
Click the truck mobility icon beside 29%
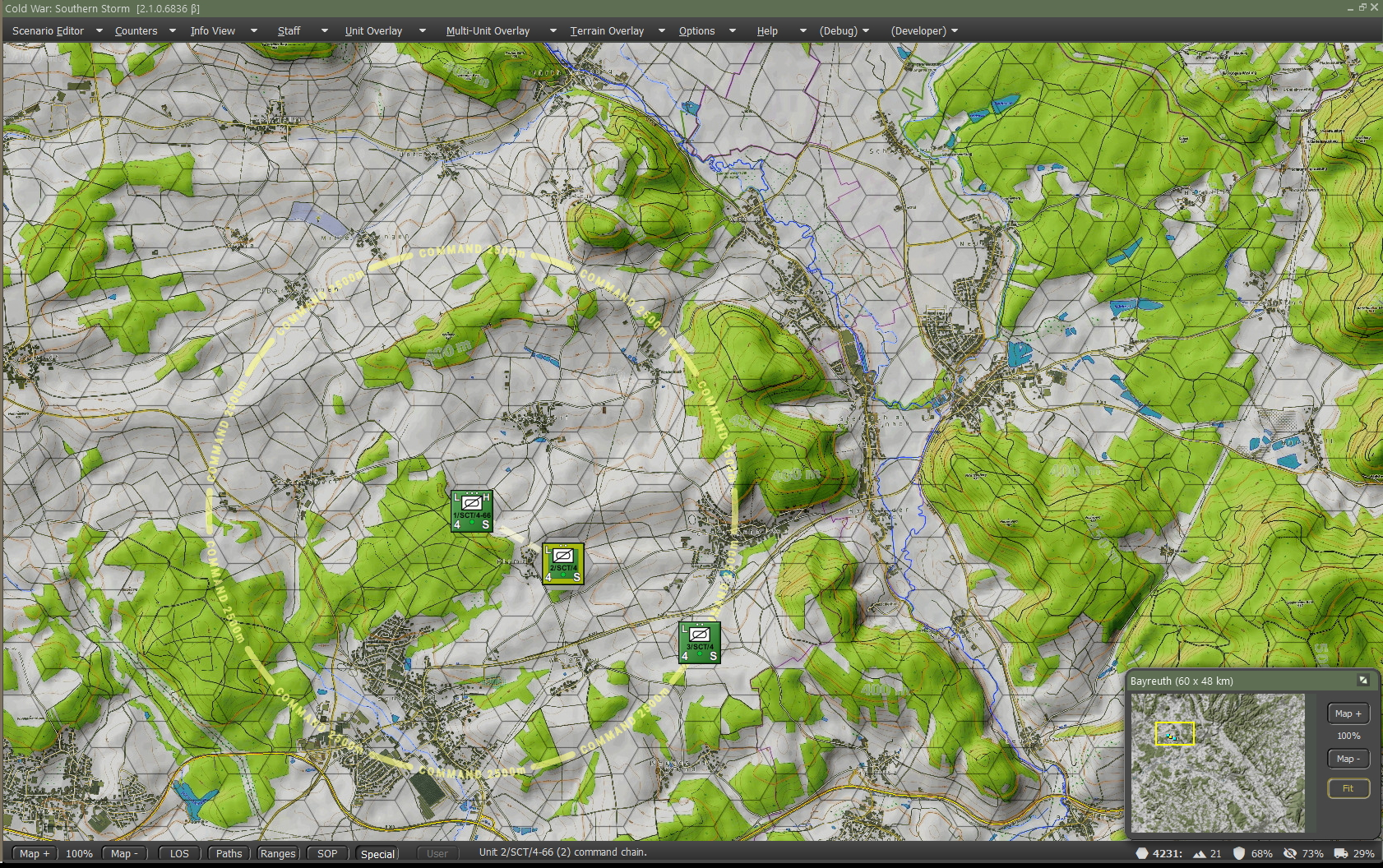point(1340,853)
